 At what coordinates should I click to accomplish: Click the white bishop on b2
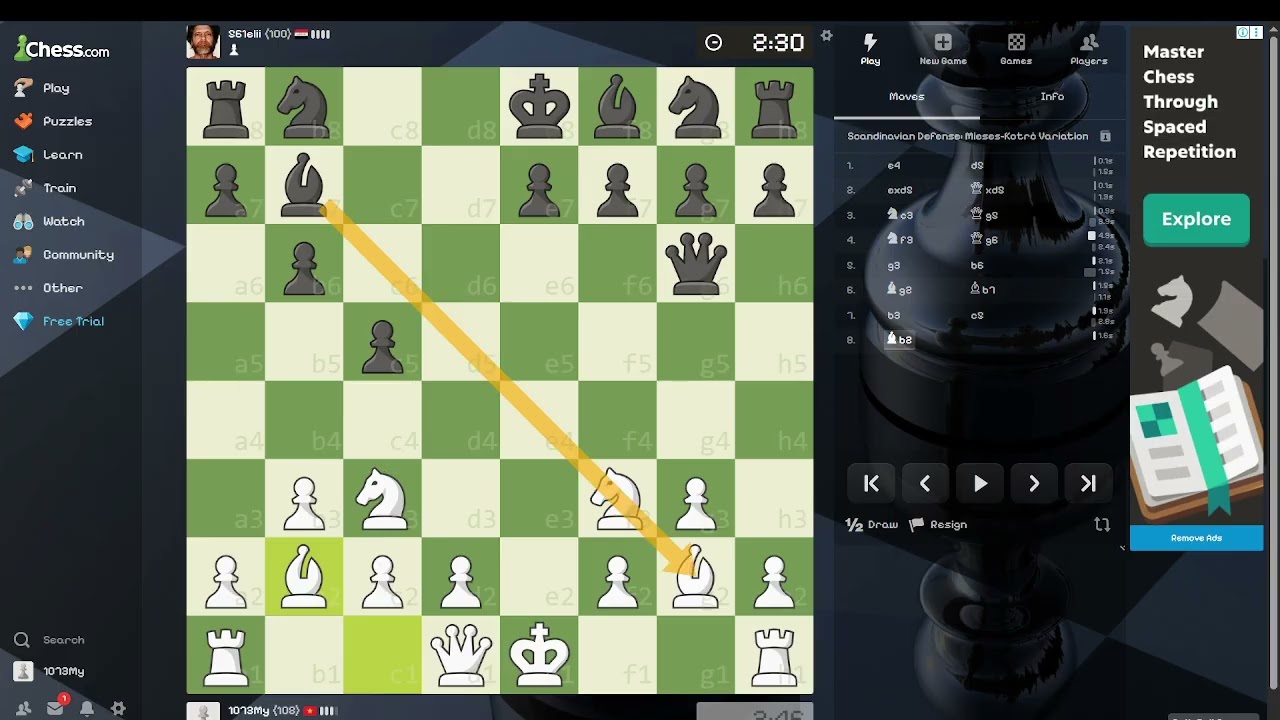[304, 577]
